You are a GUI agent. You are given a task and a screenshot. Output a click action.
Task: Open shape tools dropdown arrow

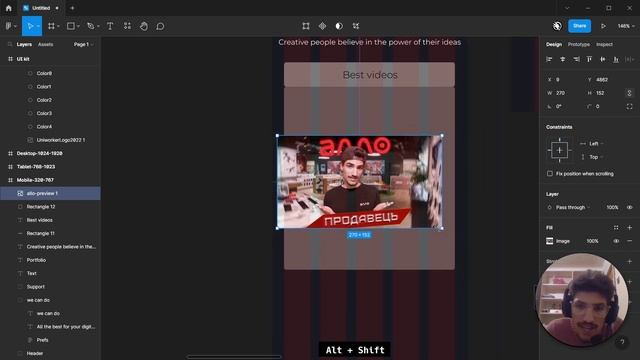[x=78, y=26]
